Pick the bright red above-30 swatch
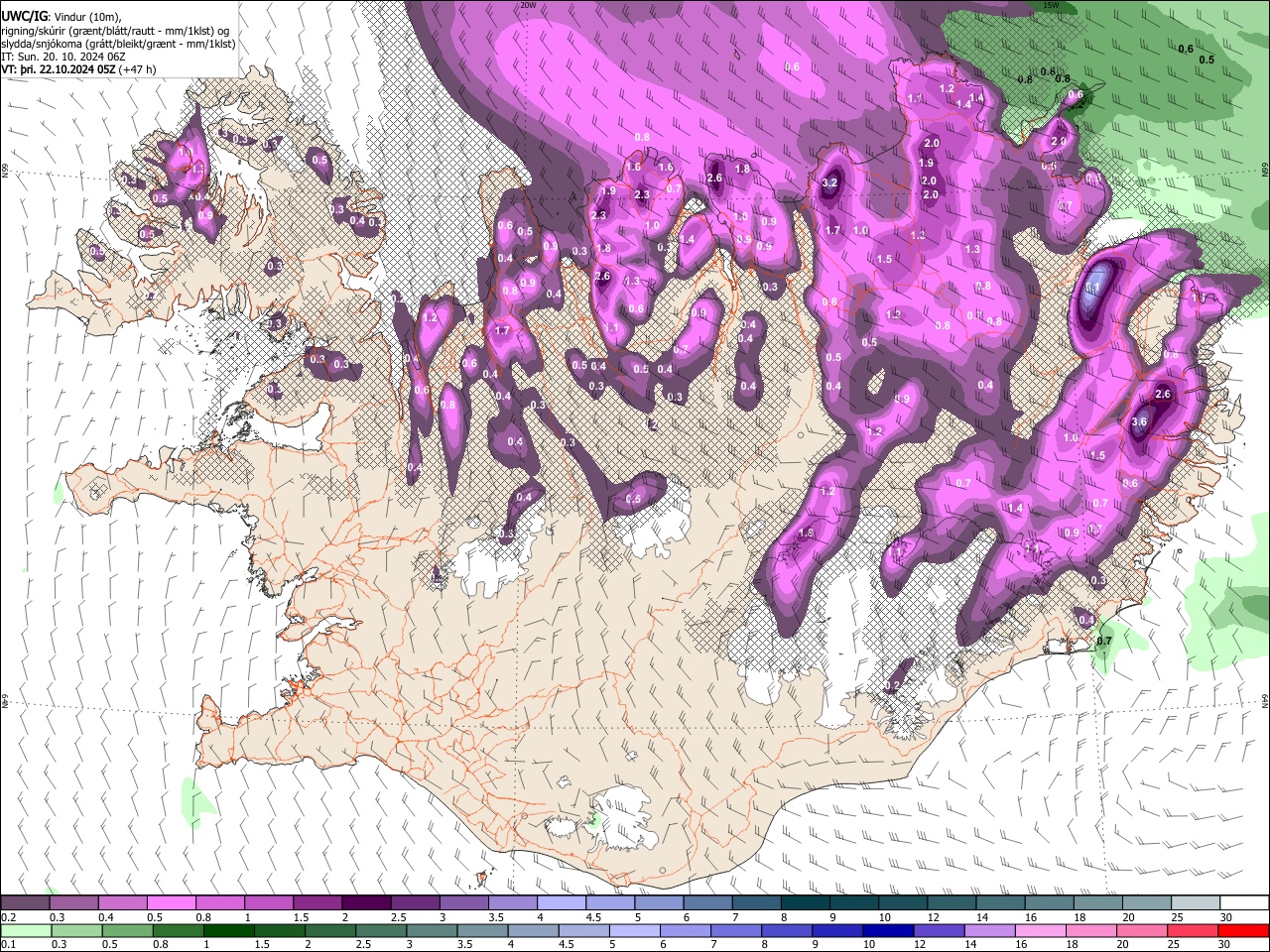Screen dimensions: 1270x952 coord(1244,930)
